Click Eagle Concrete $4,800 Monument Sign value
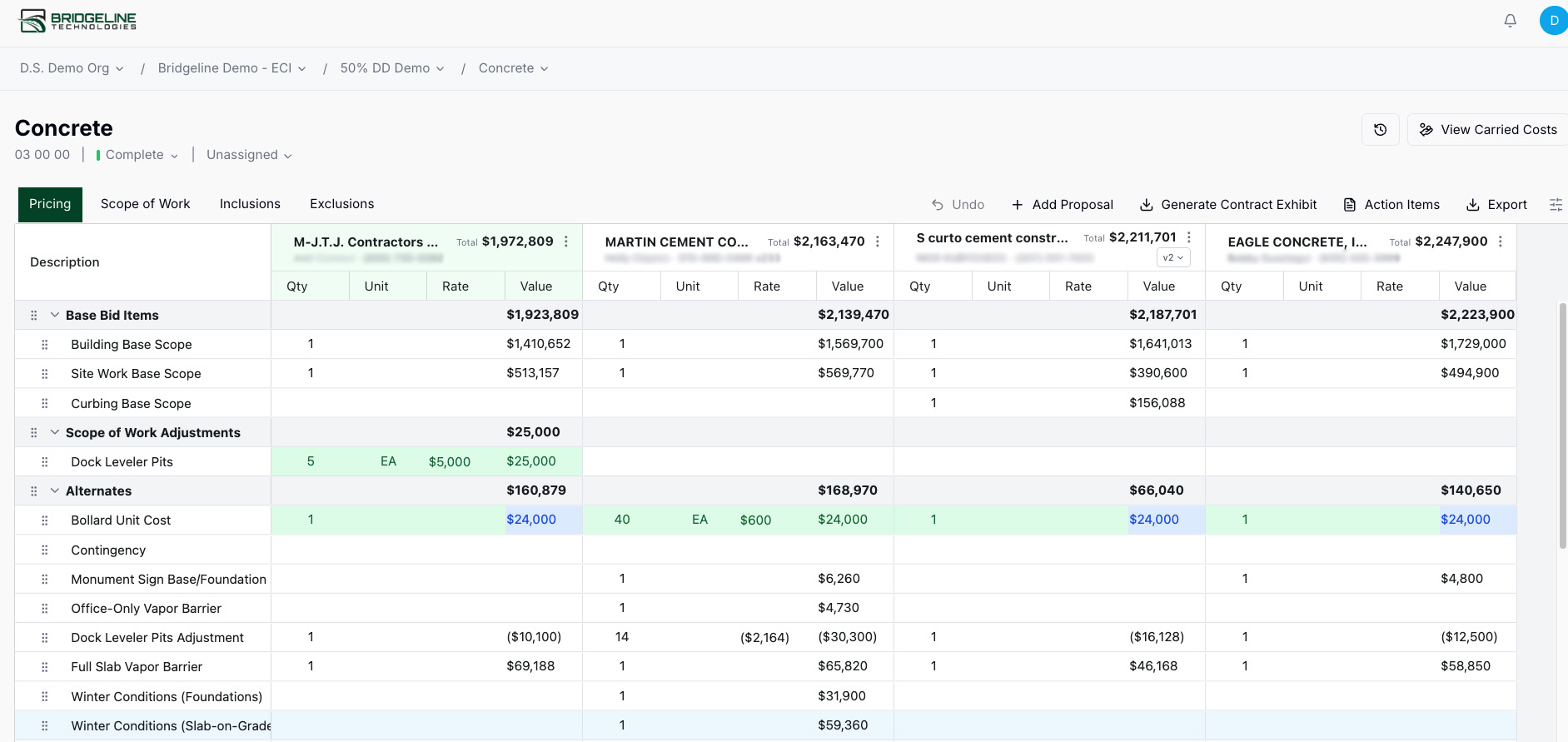The image size is (1568, 742). [x=1462, y=579]
